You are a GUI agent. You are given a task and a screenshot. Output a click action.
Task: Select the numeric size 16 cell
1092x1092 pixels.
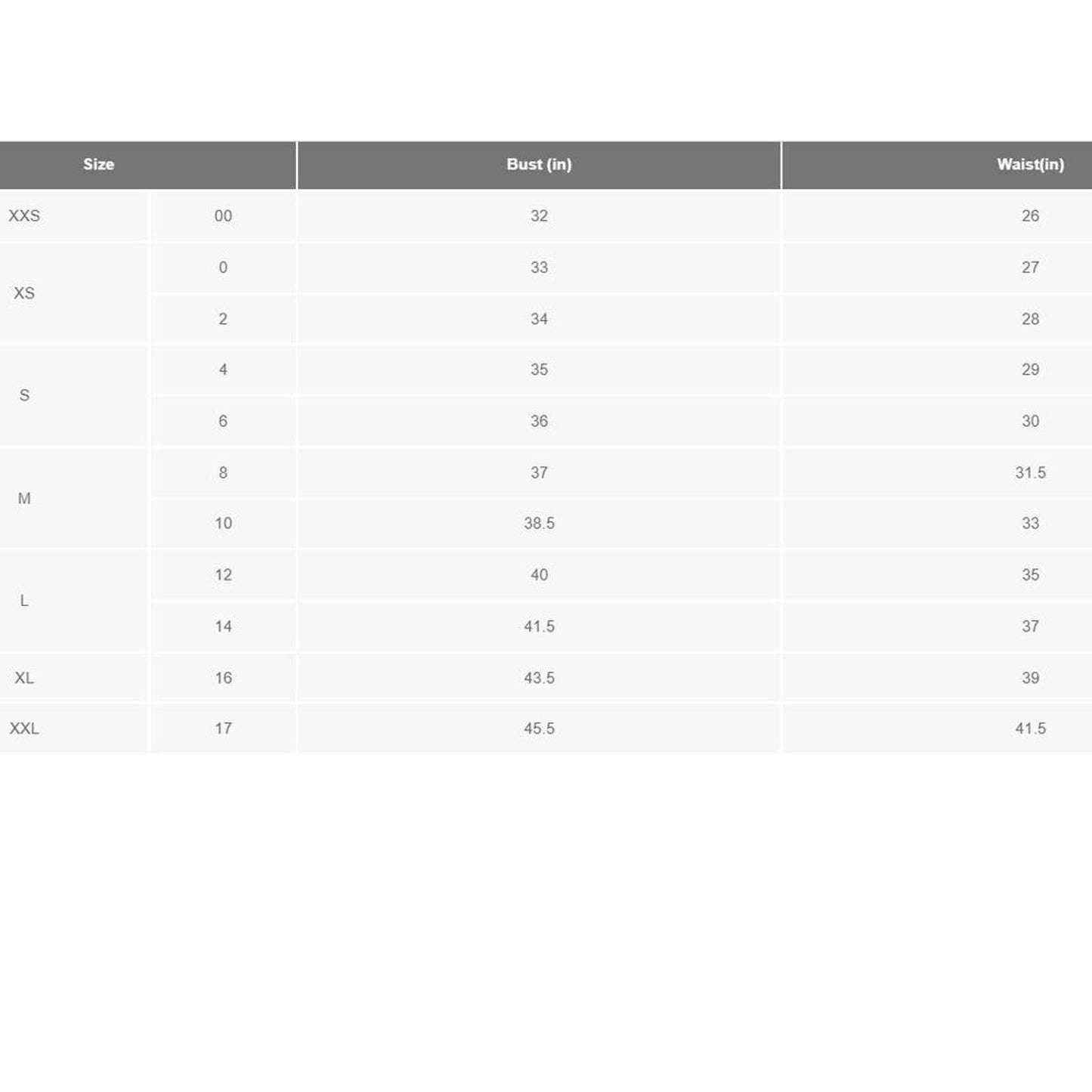click(x=223, y=678)
